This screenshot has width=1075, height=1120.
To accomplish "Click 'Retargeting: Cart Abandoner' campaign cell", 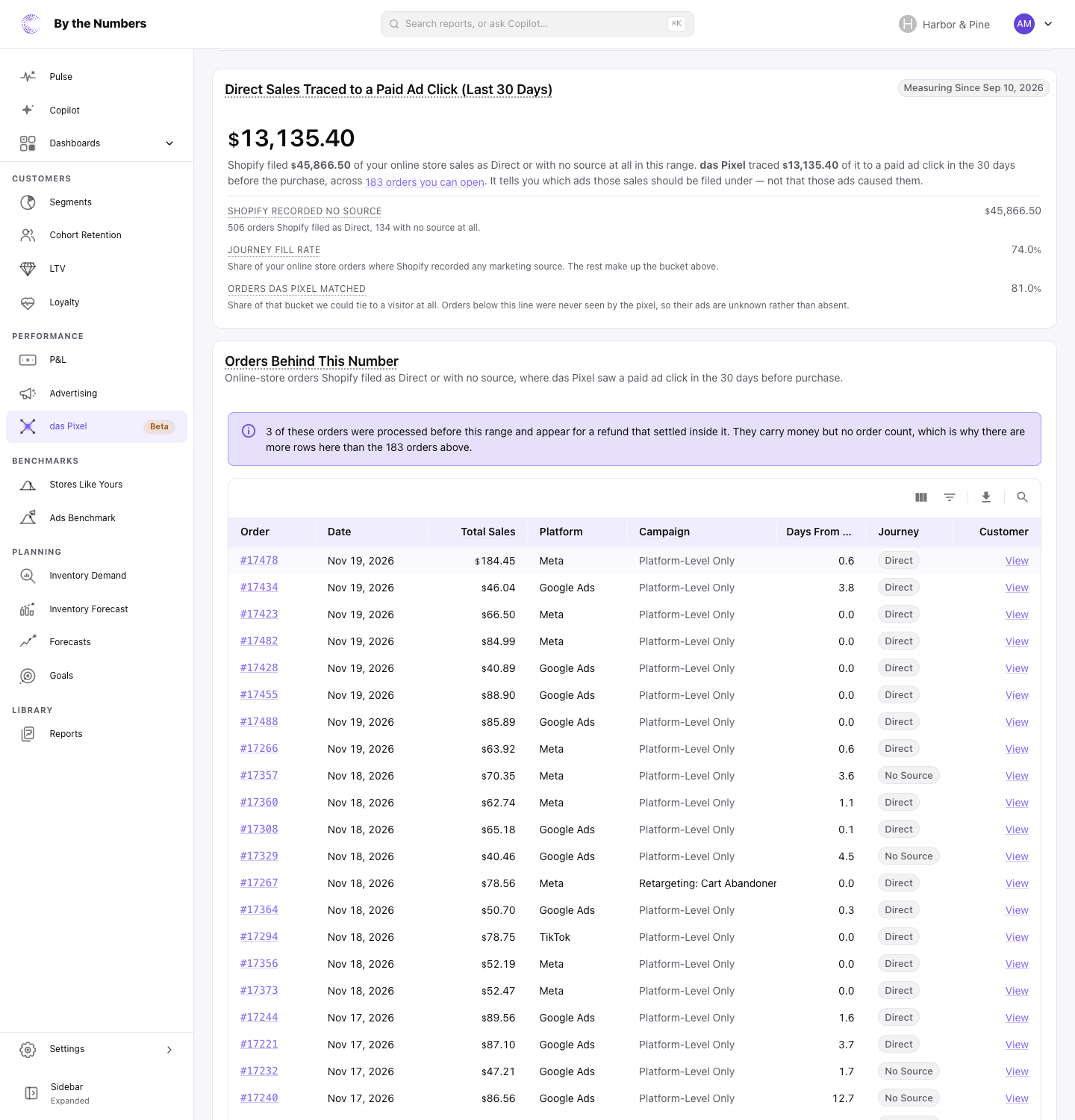I will [708, 883].
